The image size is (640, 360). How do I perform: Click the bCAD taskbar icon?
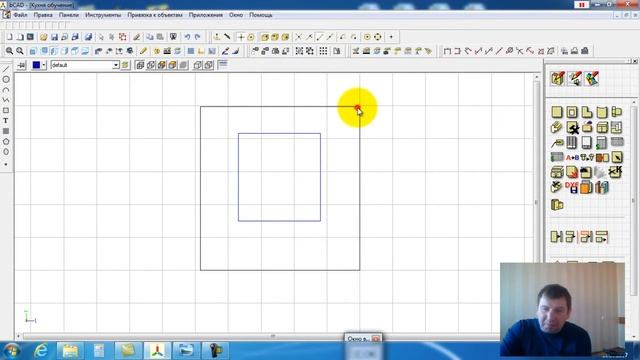pyautogui.click(x=158, y=351)
